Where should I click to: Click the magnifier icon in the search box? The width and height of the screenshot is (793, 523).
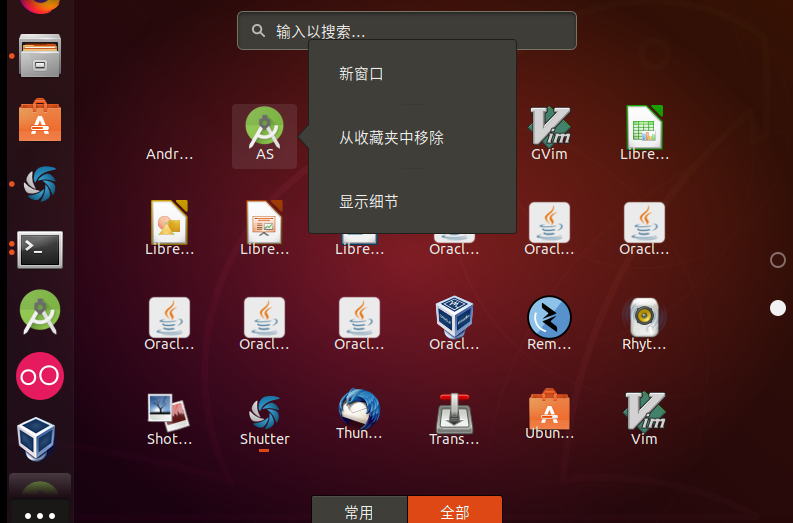pyautogui.click(x=258, y=31)
